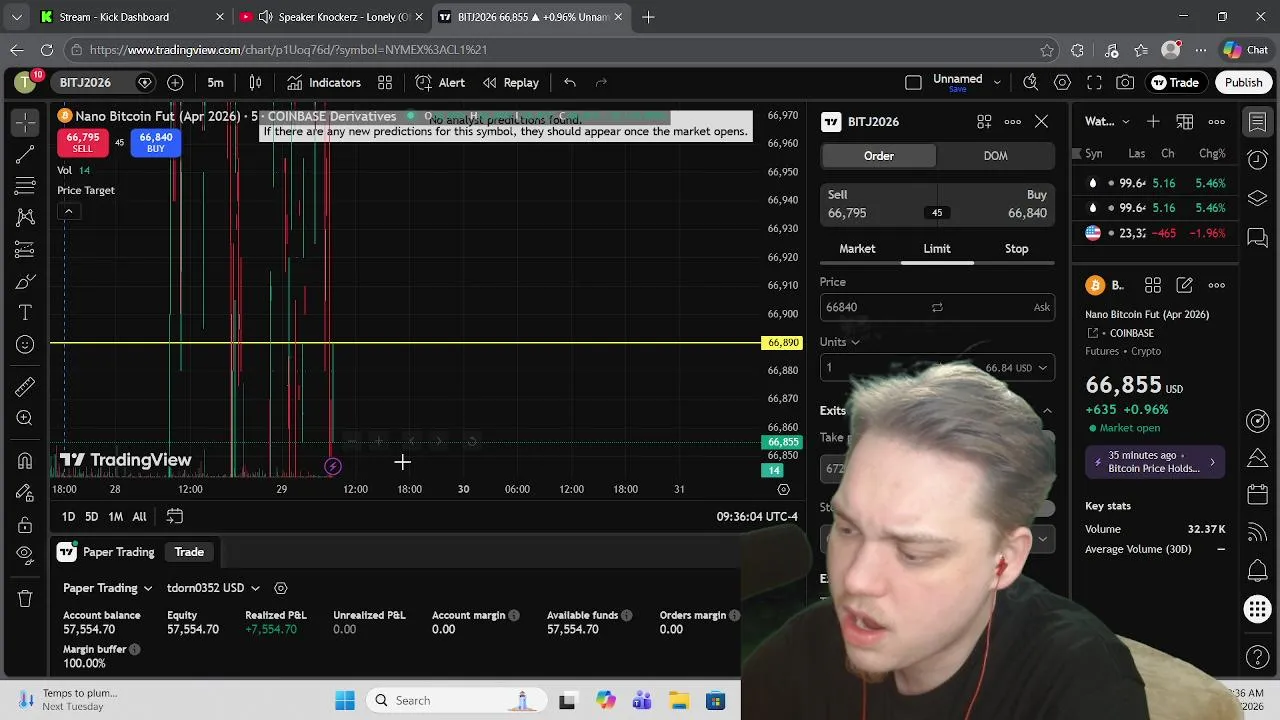1280x720 pixels.
Task: Switch to the Order tab
Action: [x=879, y=156]
